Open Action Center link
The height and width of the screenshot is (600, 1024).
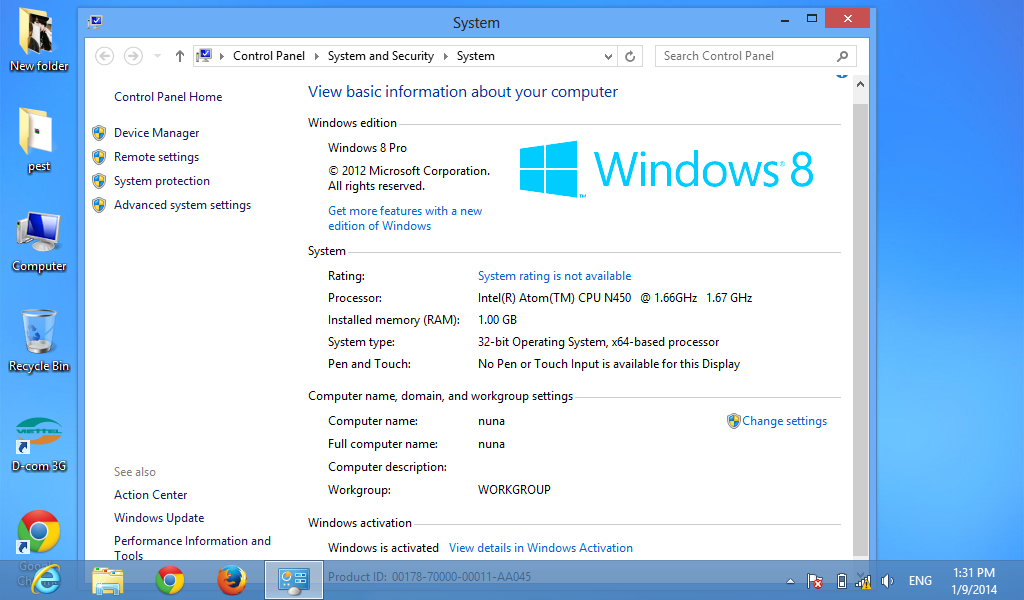[x=150, y=495]
